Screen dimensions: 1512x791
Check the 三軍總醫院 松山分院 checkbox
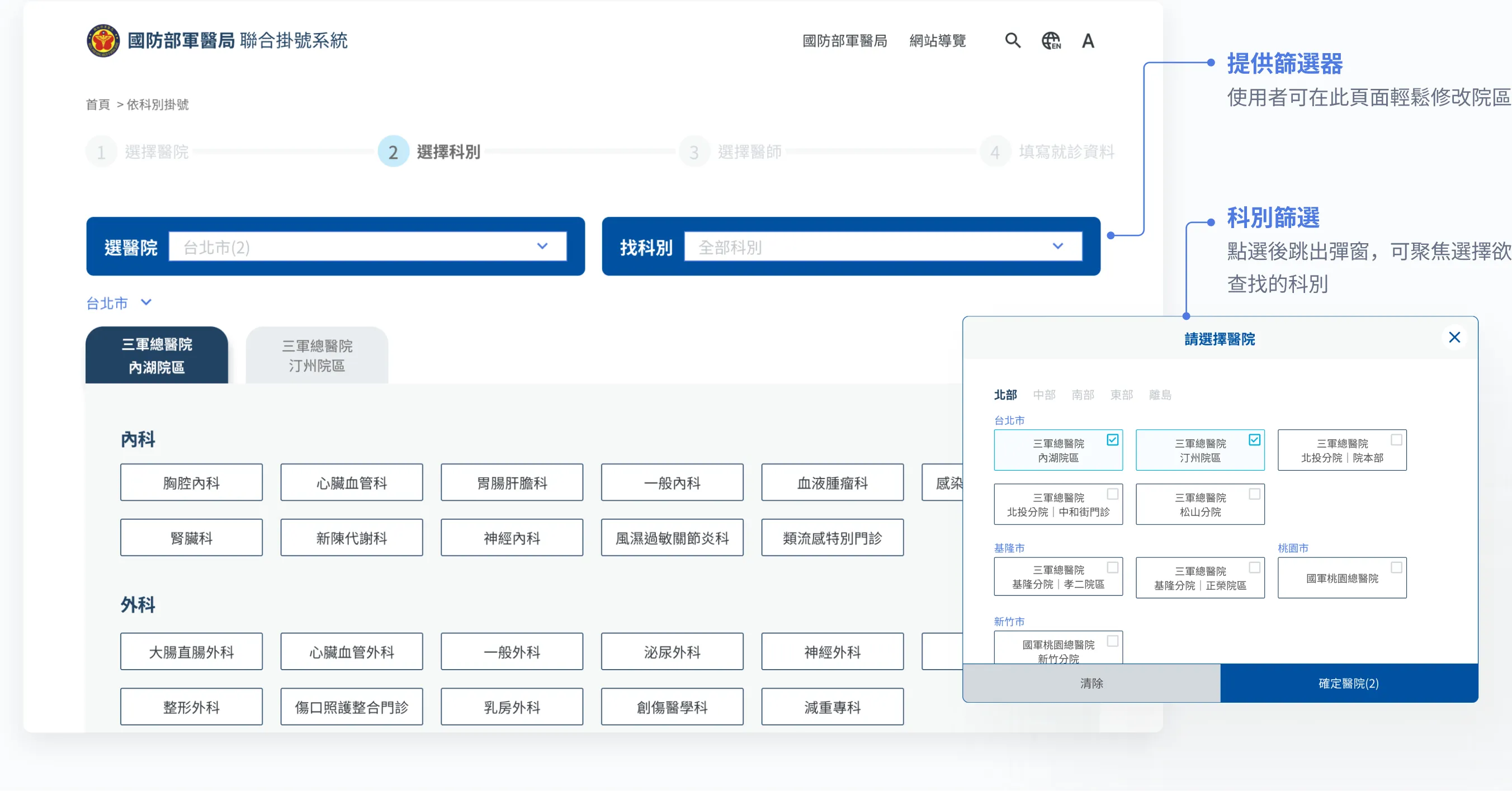(1254, 494)
